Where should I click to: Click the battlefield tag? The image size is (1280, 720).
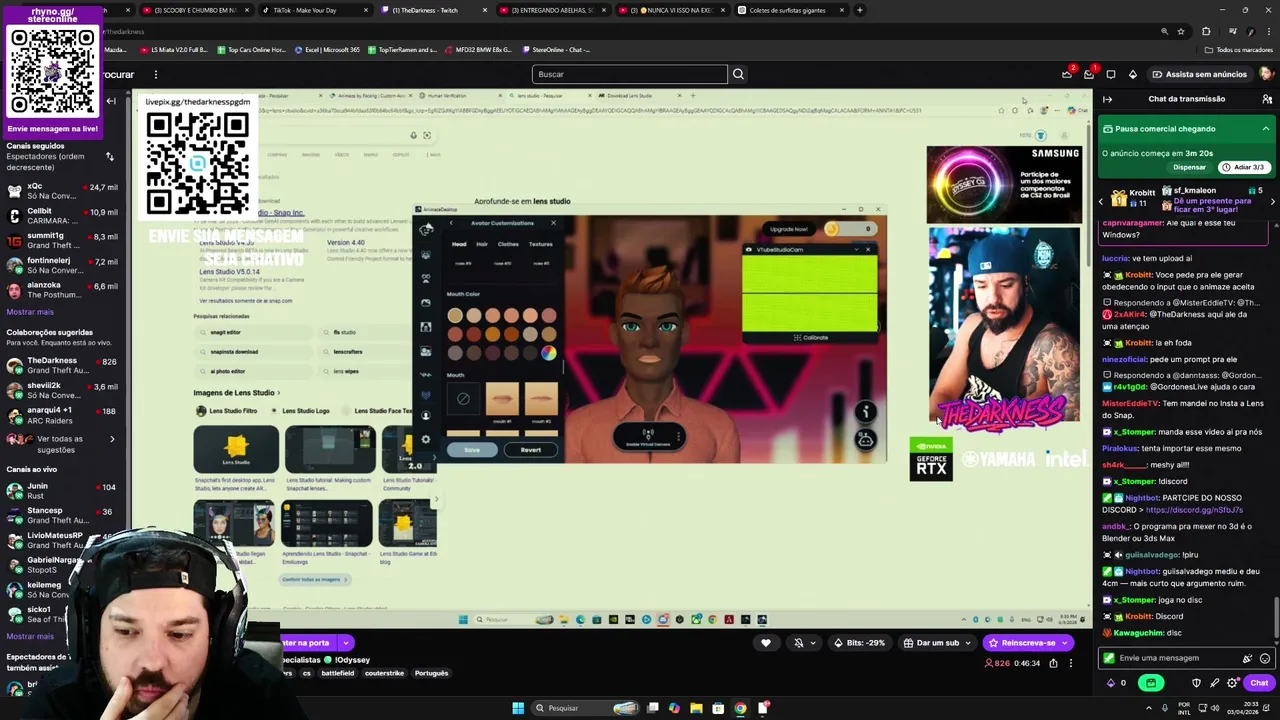tap(337, 673)
